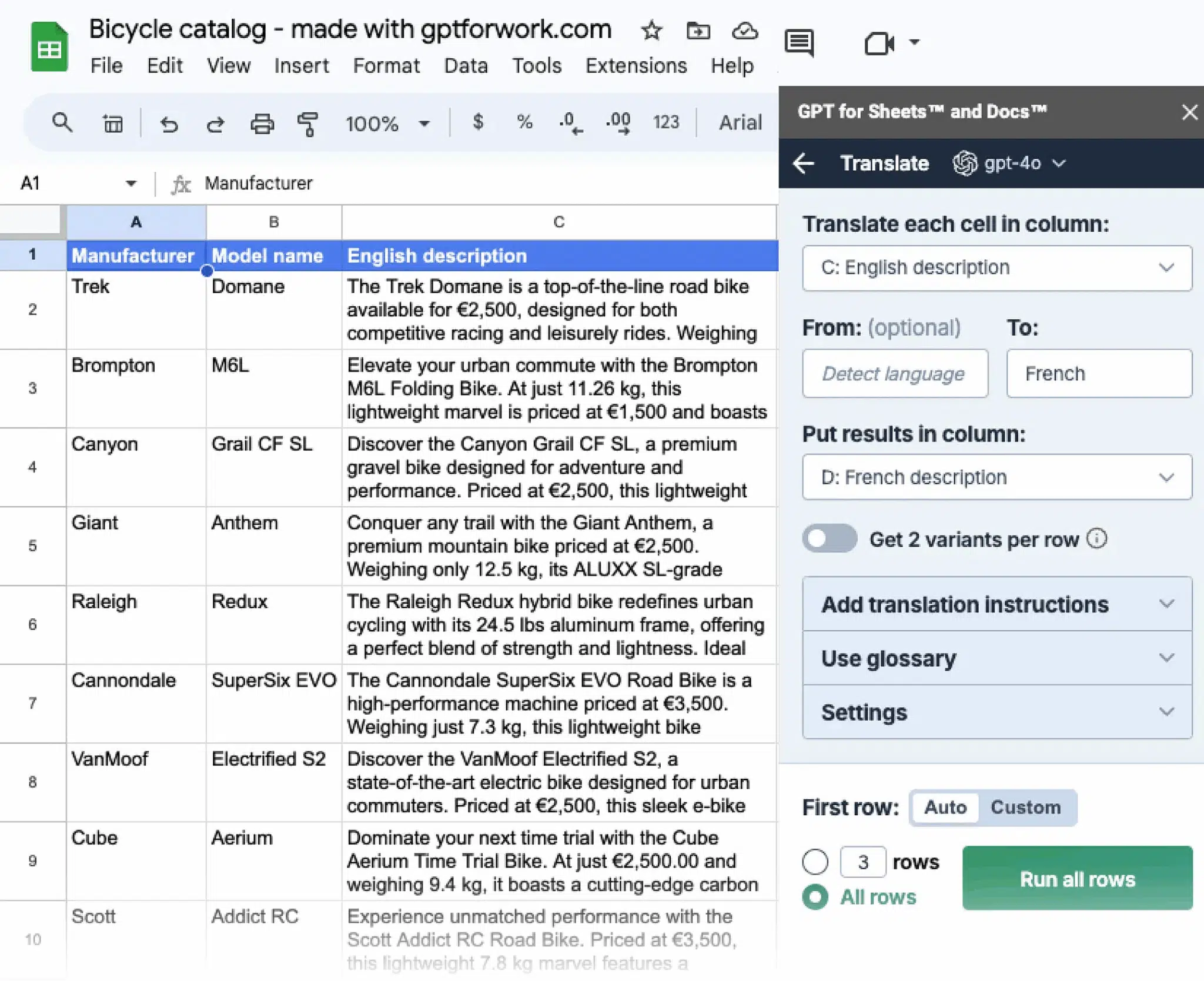Open the Help menu
This screenshot has height=981, width=1204.
[x=732, y=65]
